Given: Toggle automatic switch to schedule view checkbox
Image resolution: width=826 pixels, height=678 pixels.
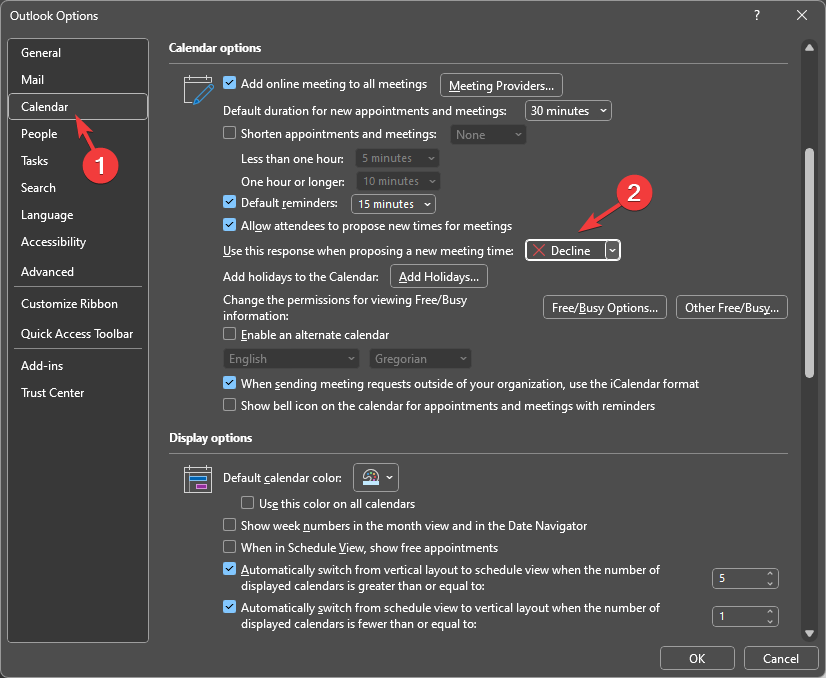Looking at the screenshot, I should tap(229, 569).
